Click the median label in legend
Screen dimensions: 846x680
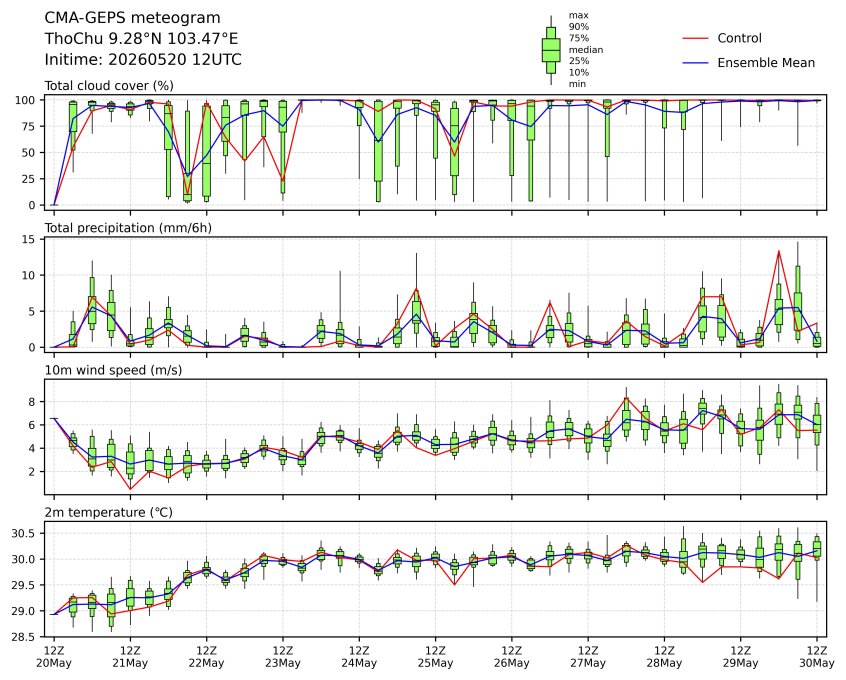click(x=586, y=50)
